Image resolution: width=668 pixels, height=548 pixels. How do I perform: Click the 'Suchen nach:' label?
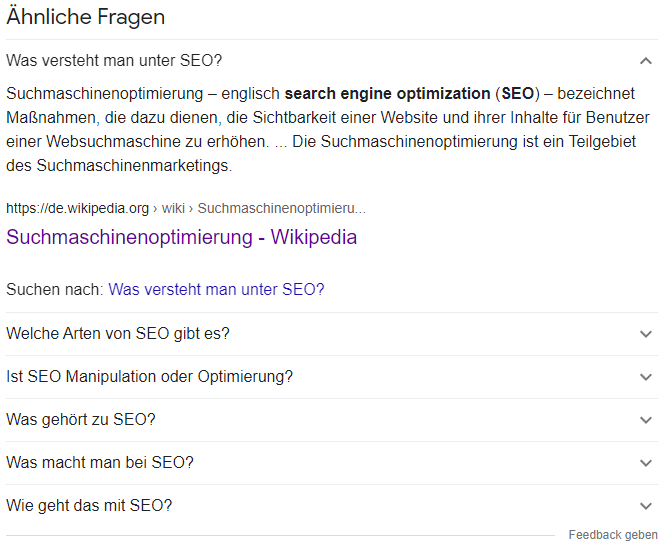click(55, 290)
